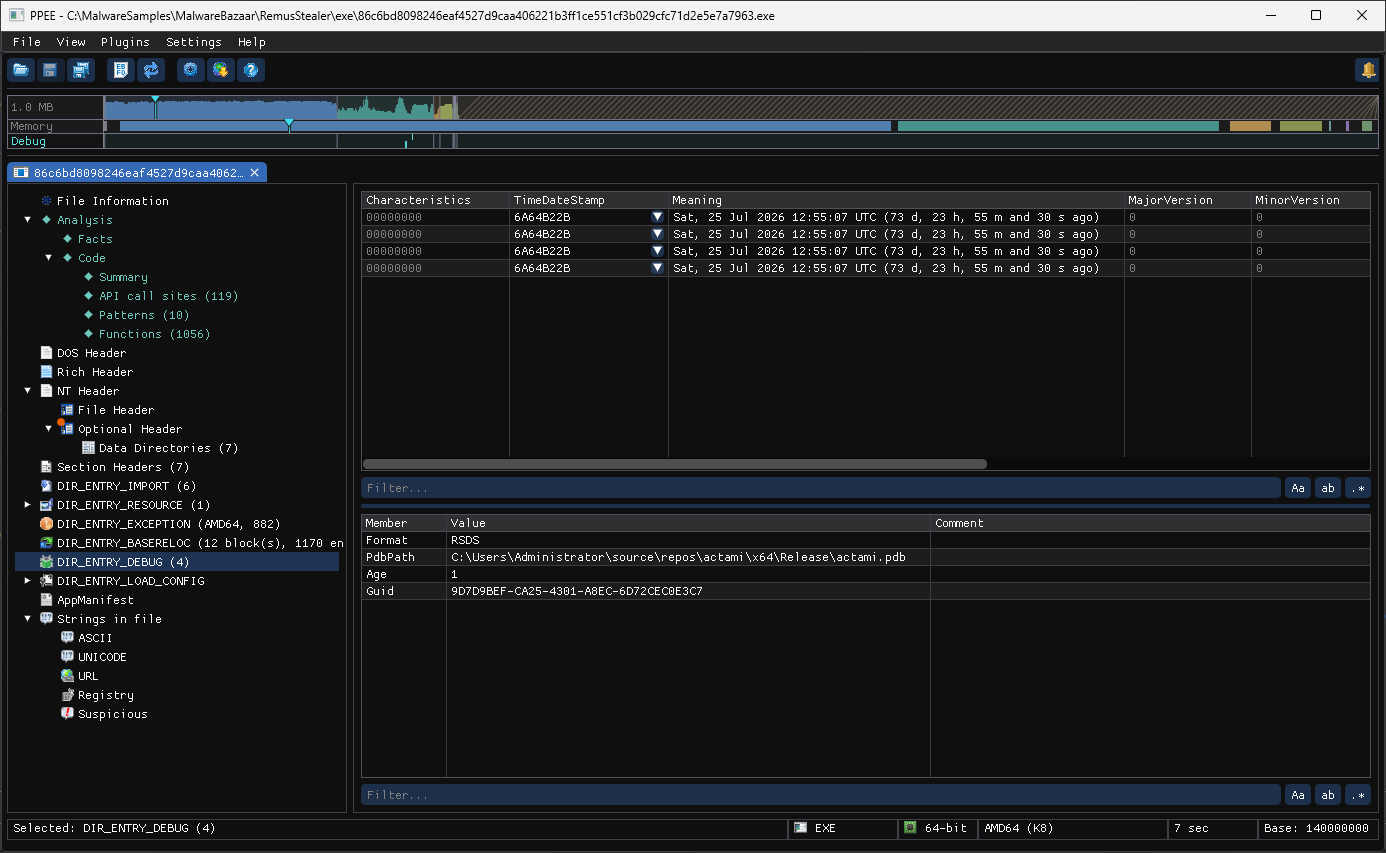Click the open file folder toolbar icon
The height and width of the screenshot is (853, 1386).
[21, 70]
